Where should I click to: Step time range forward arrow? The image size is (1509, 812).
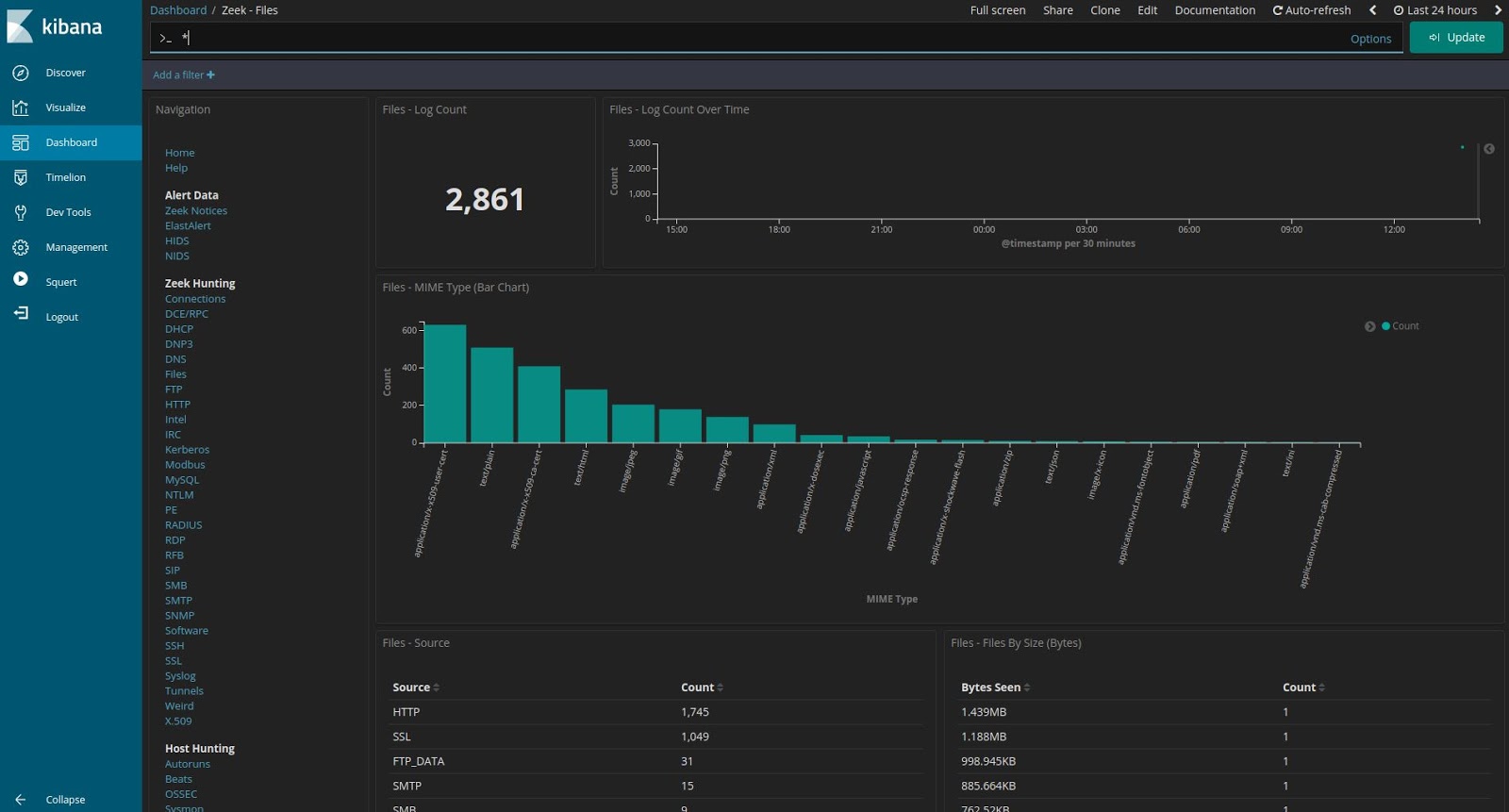[x=1497, y=10]
